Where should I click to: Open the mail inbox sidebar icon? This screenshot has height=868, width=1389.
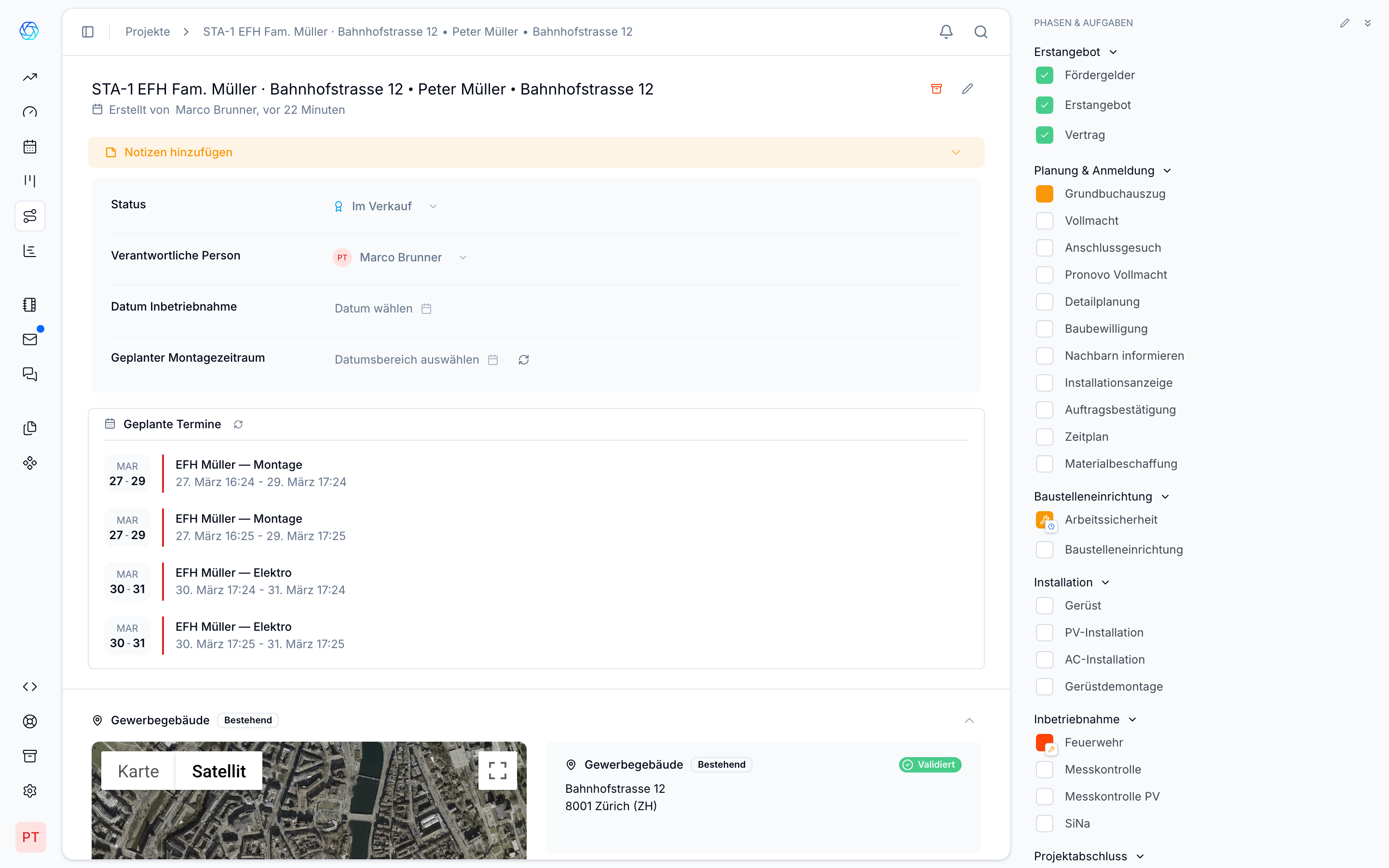pos(30,339)
